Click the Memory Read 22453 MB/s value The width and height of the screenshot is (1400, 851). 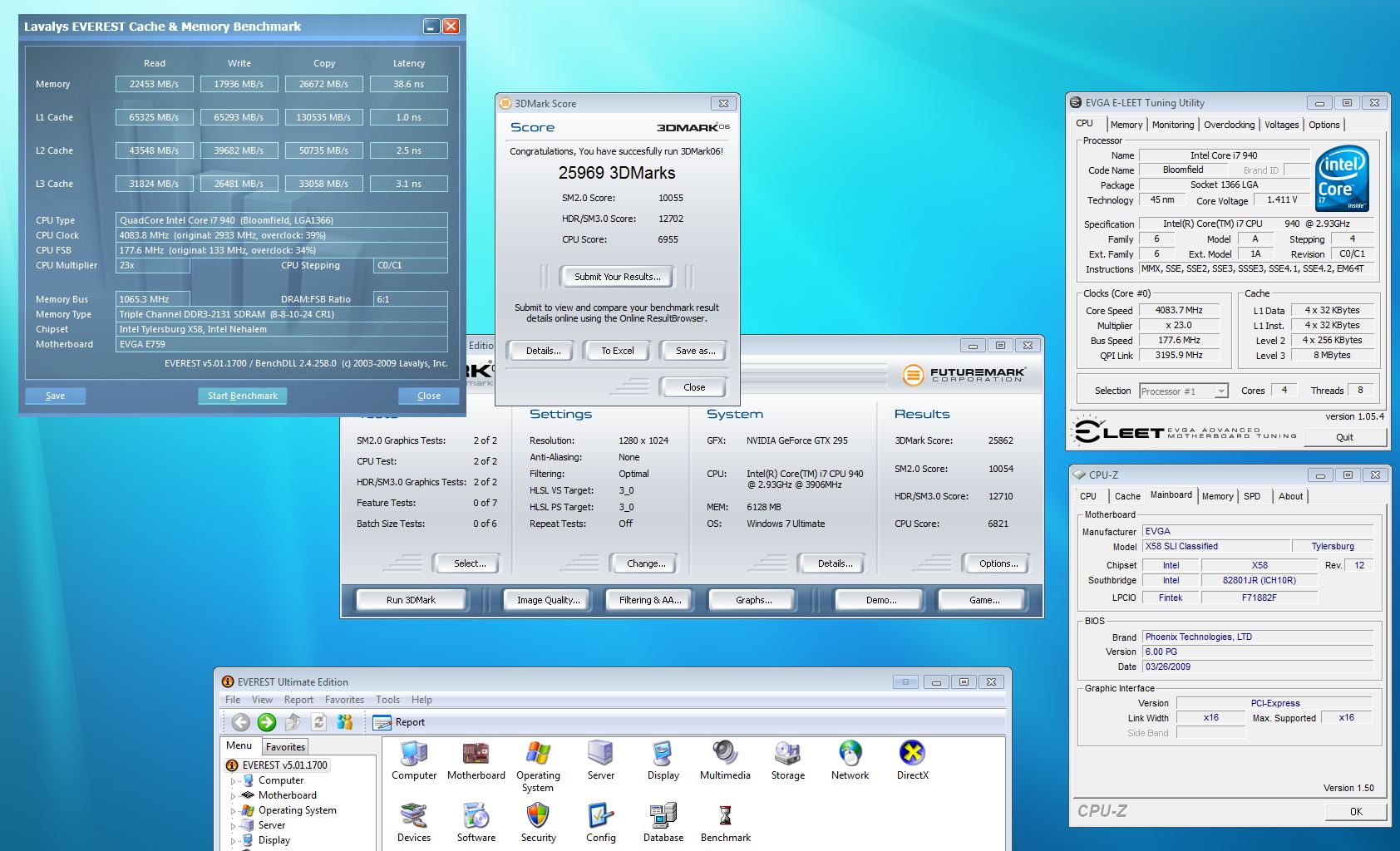click(154, 84)
